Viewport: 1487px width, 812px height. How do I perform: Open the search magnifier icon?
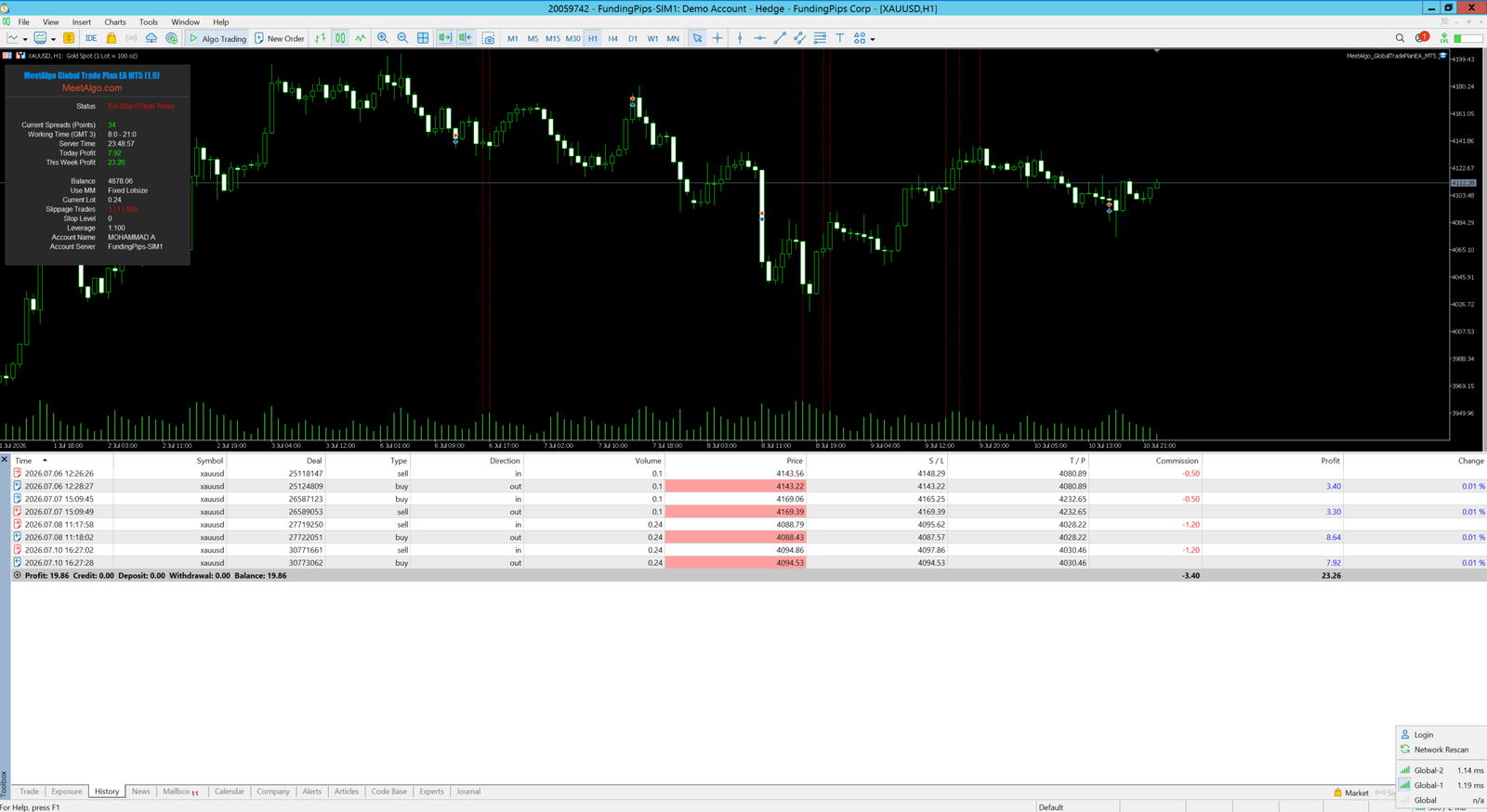click(x=1401, y=38)
